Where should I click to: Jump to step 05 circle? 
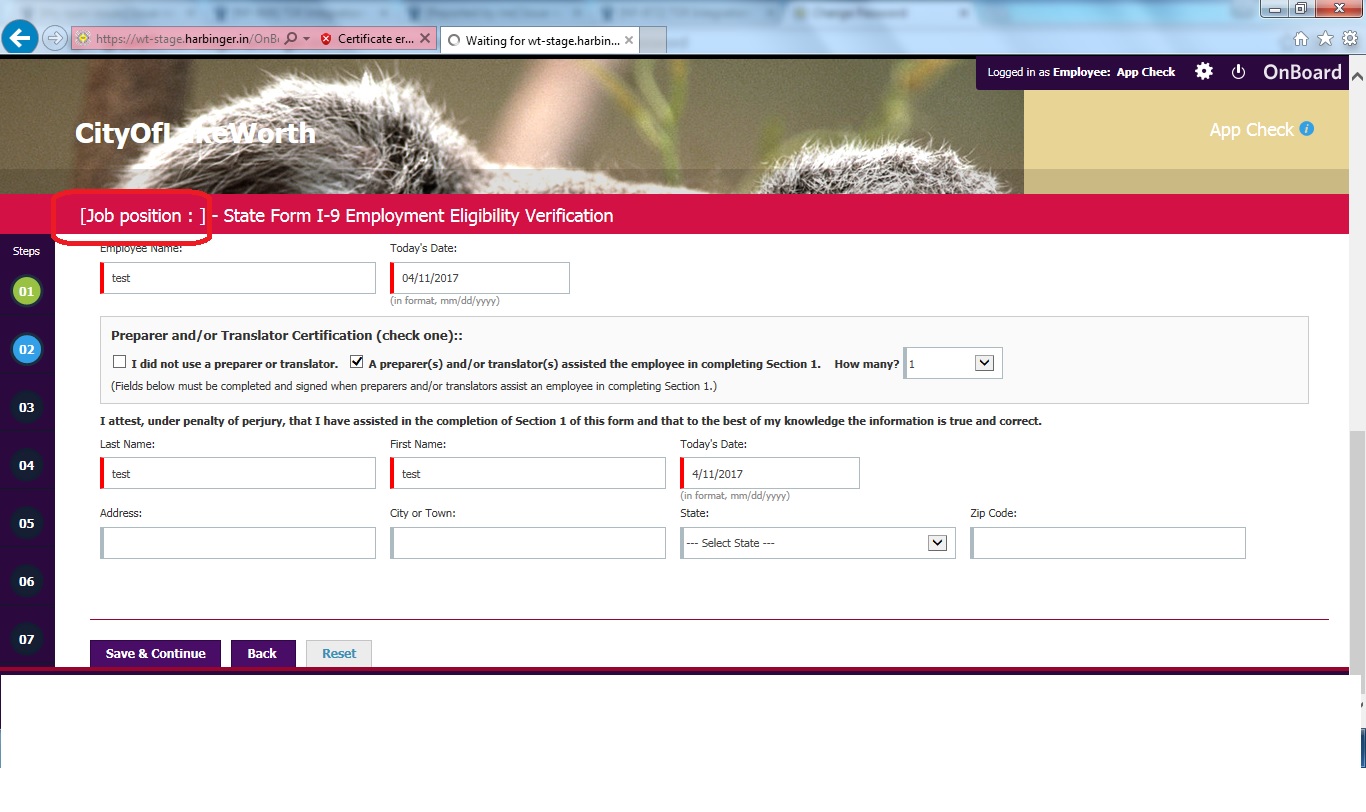pyautogui.click(x=26, y=523)
